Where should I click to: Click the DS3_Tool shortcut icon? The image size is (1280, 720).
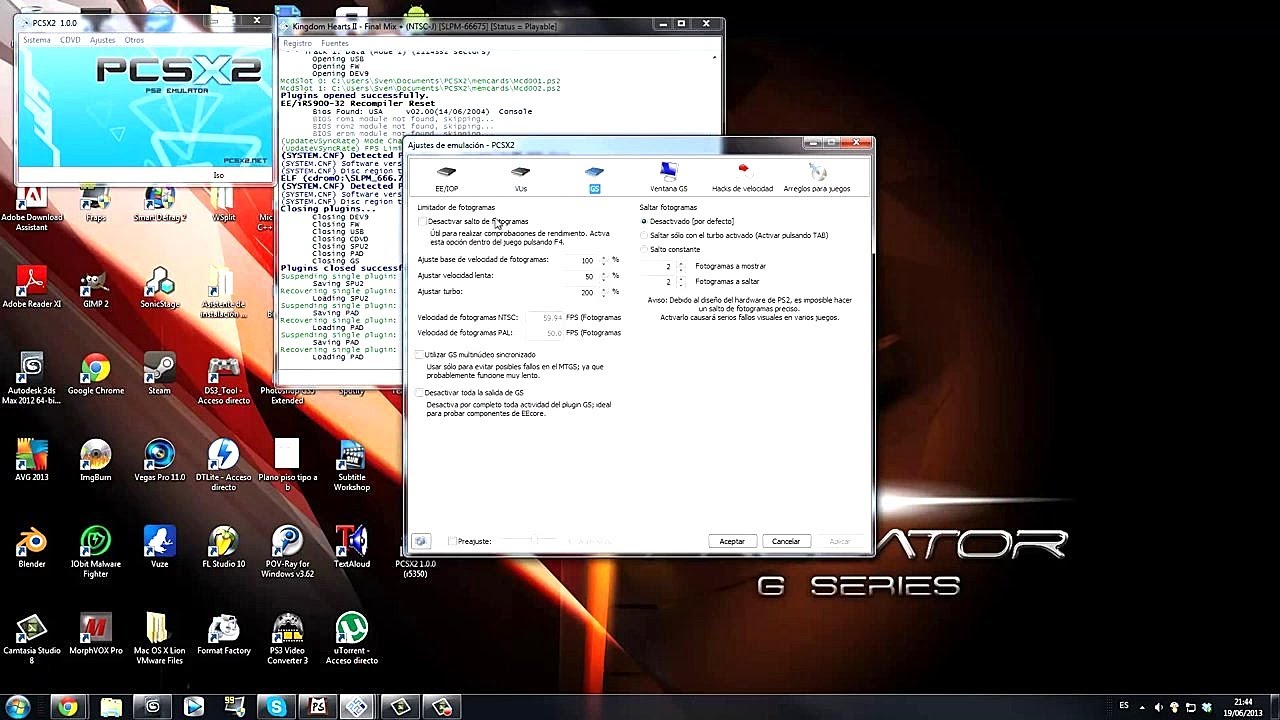pos(223,378)
